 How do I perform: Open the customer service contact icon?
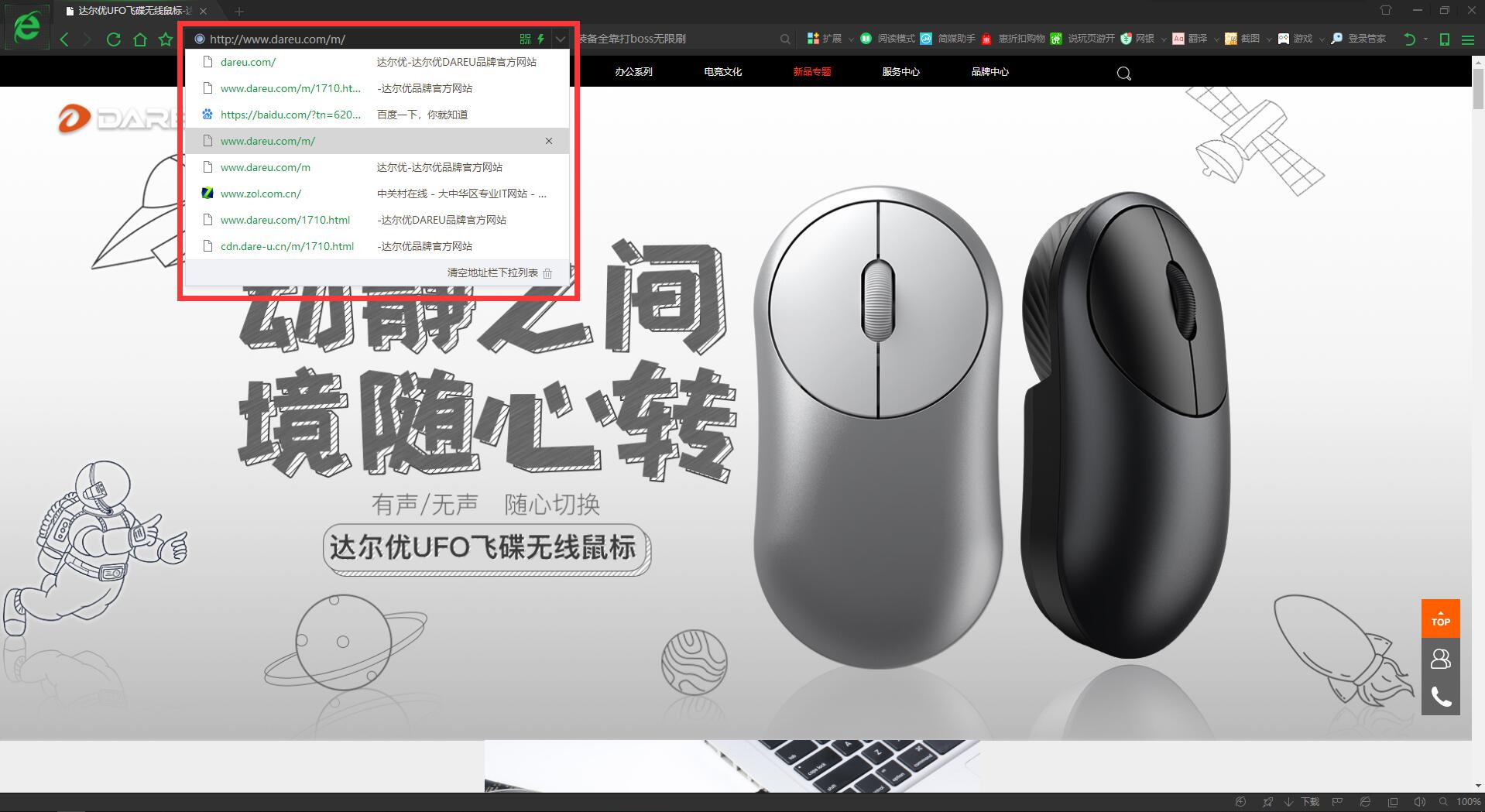(x=1440, y=658)
